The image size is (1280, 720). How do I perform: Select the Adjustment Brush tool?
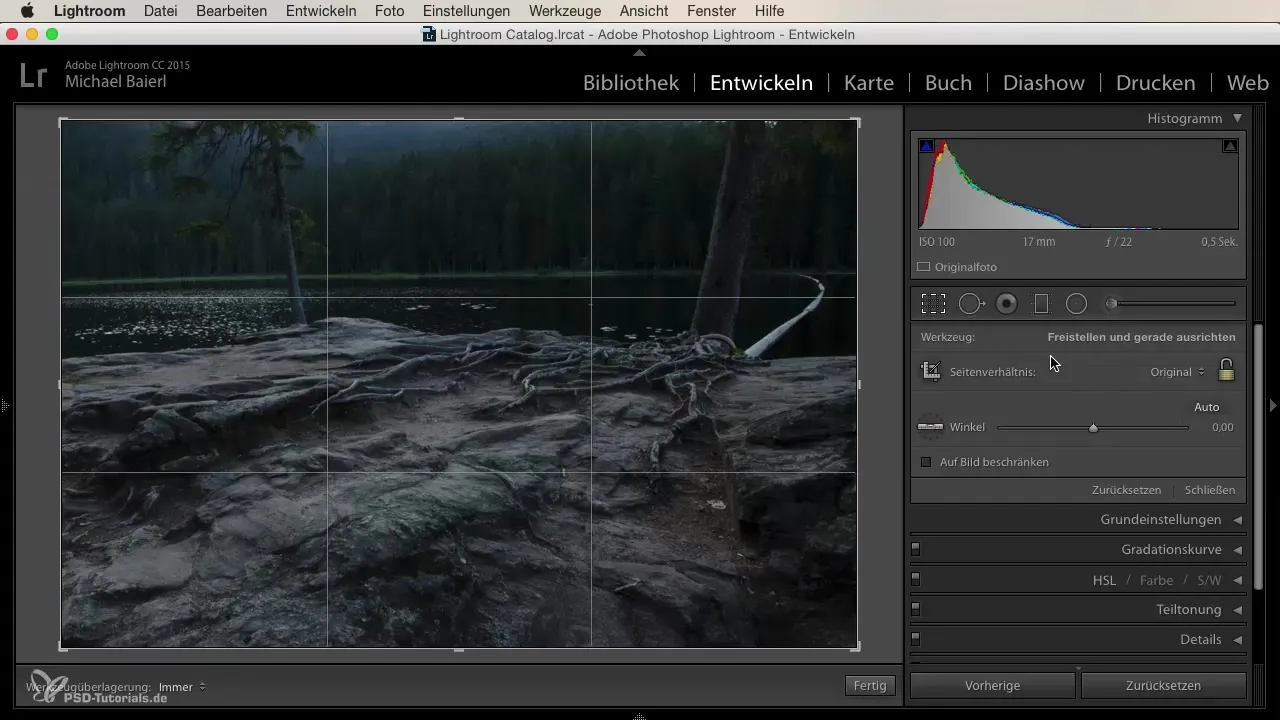tap(1171, 303)
